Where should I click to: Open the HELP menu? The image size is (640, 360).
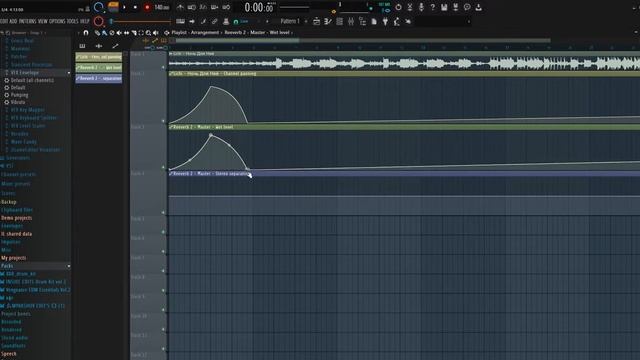[x=84, y=21]
